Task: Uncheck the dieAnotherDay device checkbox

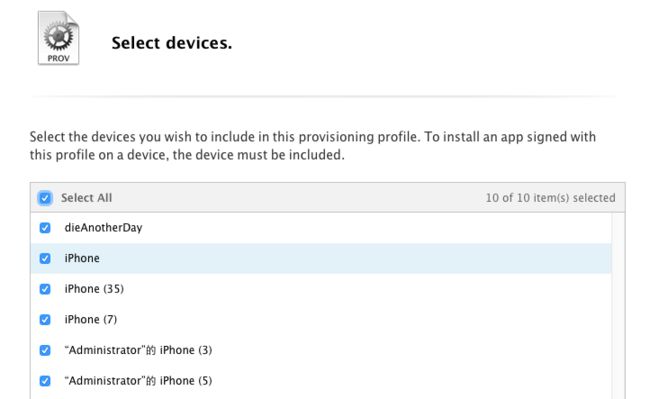Action: 45,228
